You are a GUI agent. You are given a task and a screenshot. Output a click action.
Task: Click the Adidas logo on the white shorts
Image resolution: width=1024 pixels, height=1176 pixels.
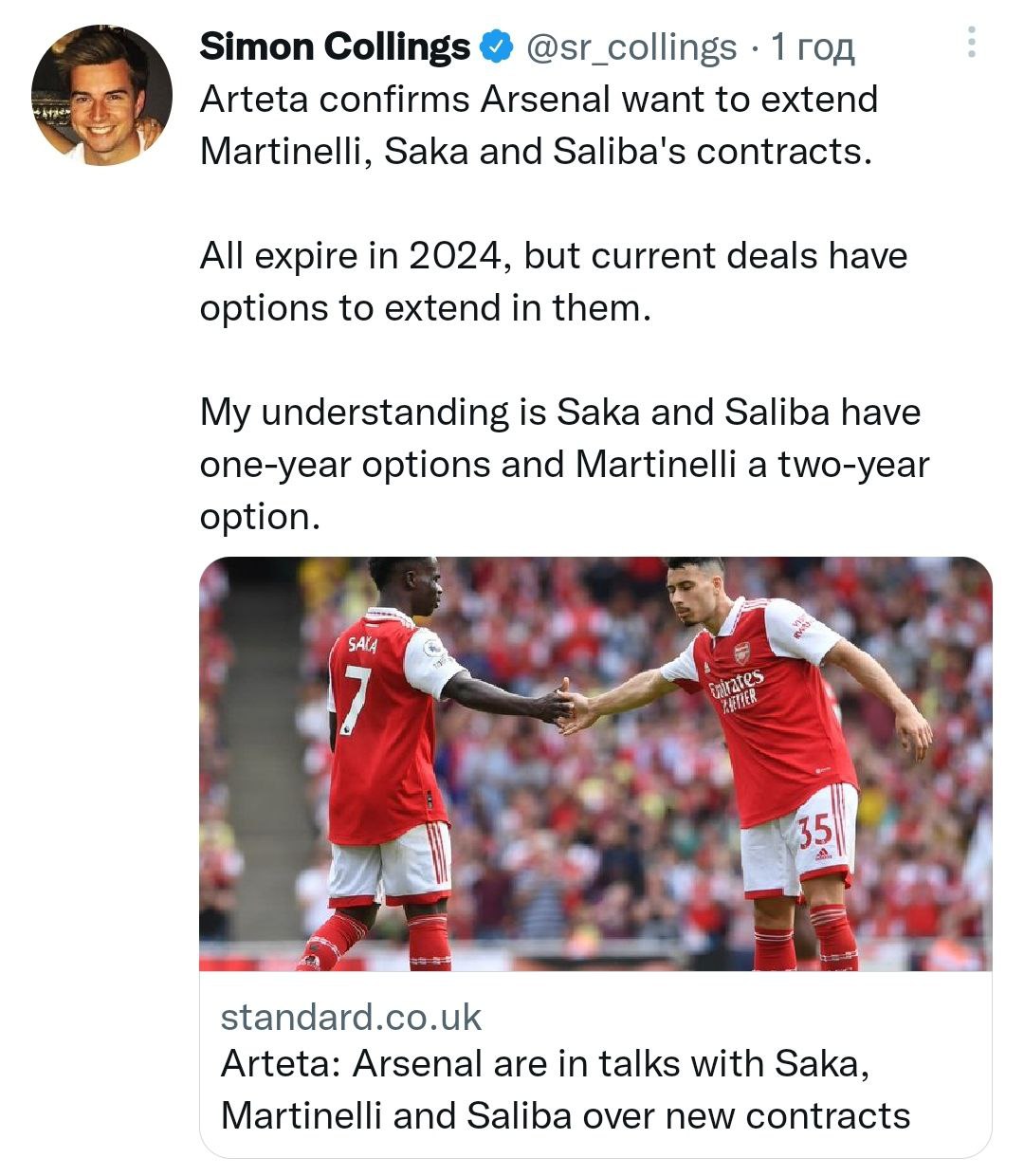[x=820, y=853]
